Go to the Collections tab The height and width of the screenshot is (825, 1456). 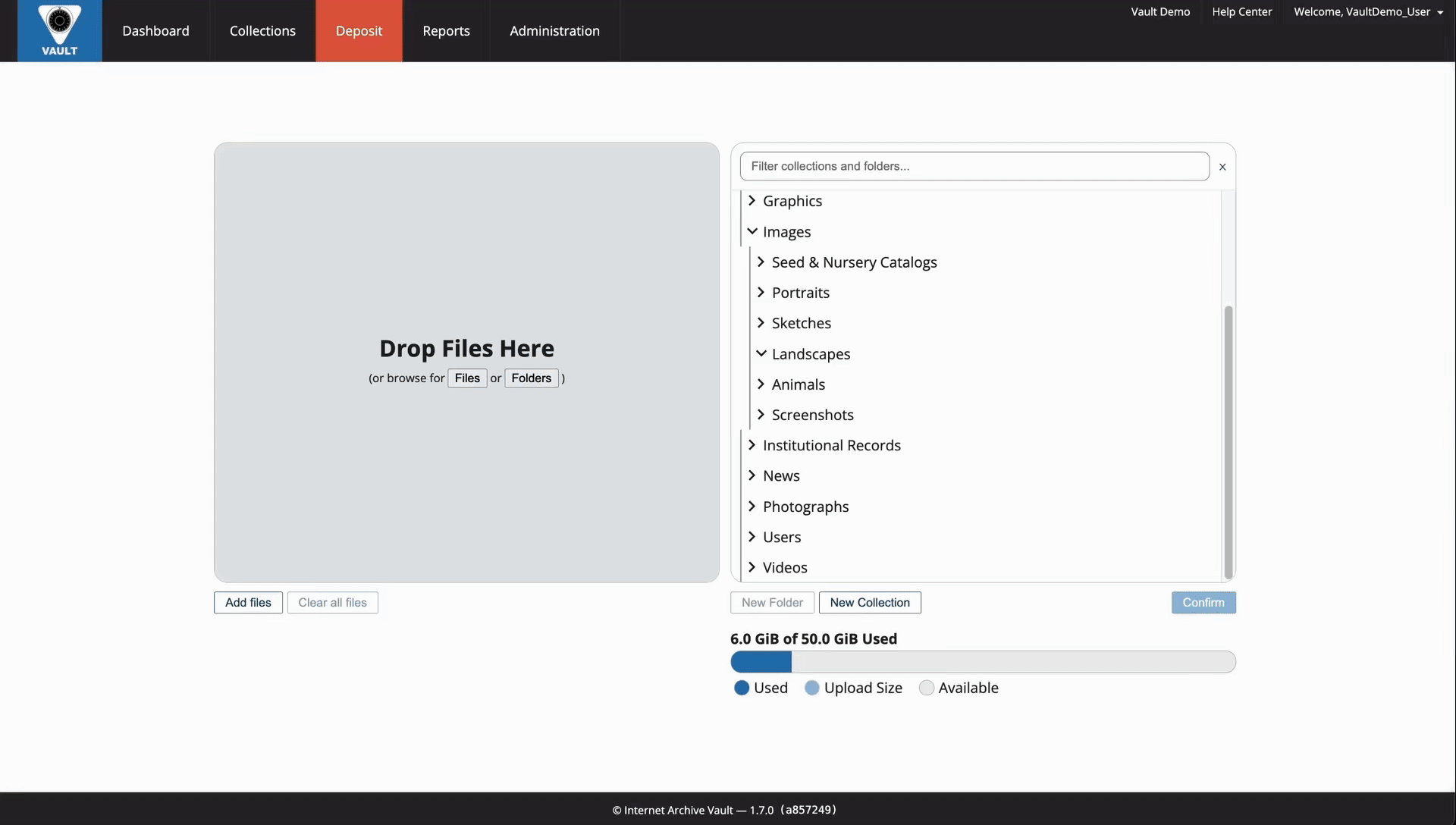262,30
